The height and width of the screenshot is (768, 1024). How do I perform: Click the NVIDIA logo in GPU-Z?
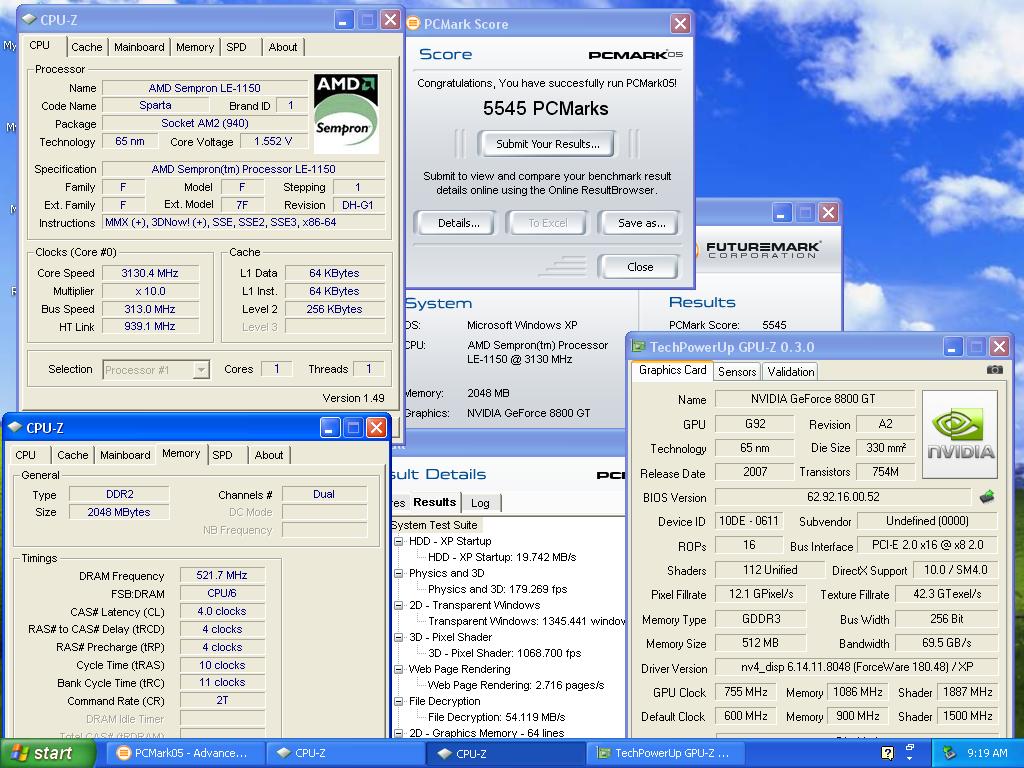tap(959, 434)
